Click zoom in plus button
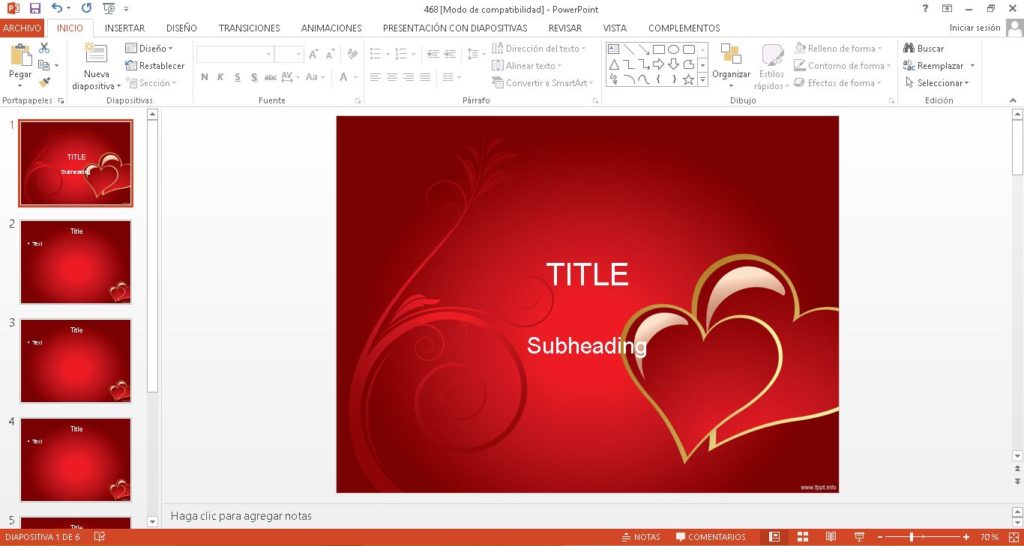The image size is (1024, 546). (967, 537)
